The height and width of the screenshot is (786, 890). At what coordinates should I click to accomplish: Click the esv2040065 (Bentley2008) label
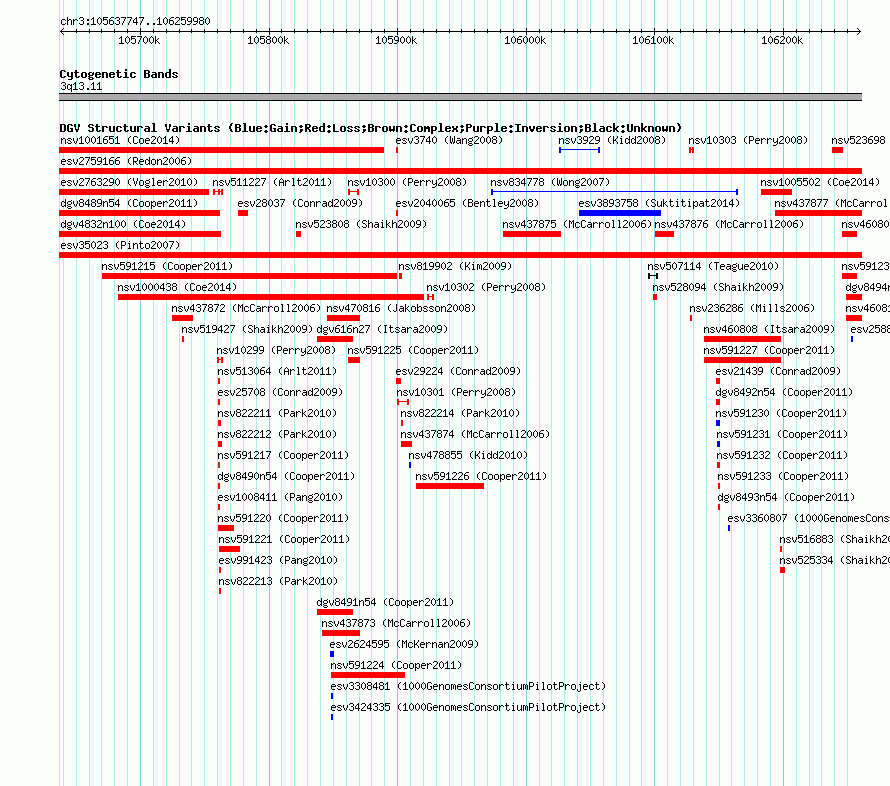click(x=467, y=203)
